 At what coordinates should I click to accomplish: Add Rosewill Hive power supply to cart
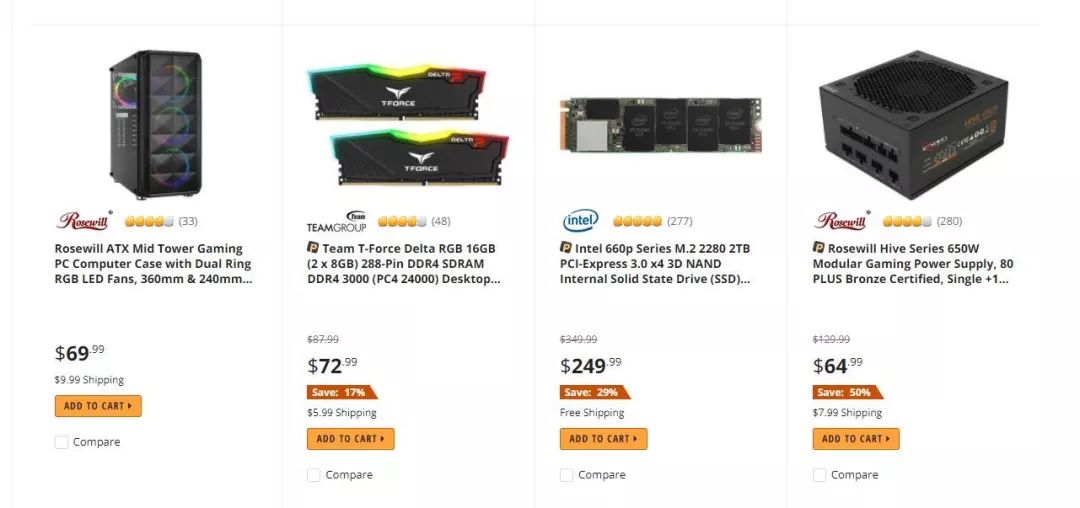pos(856,438)
